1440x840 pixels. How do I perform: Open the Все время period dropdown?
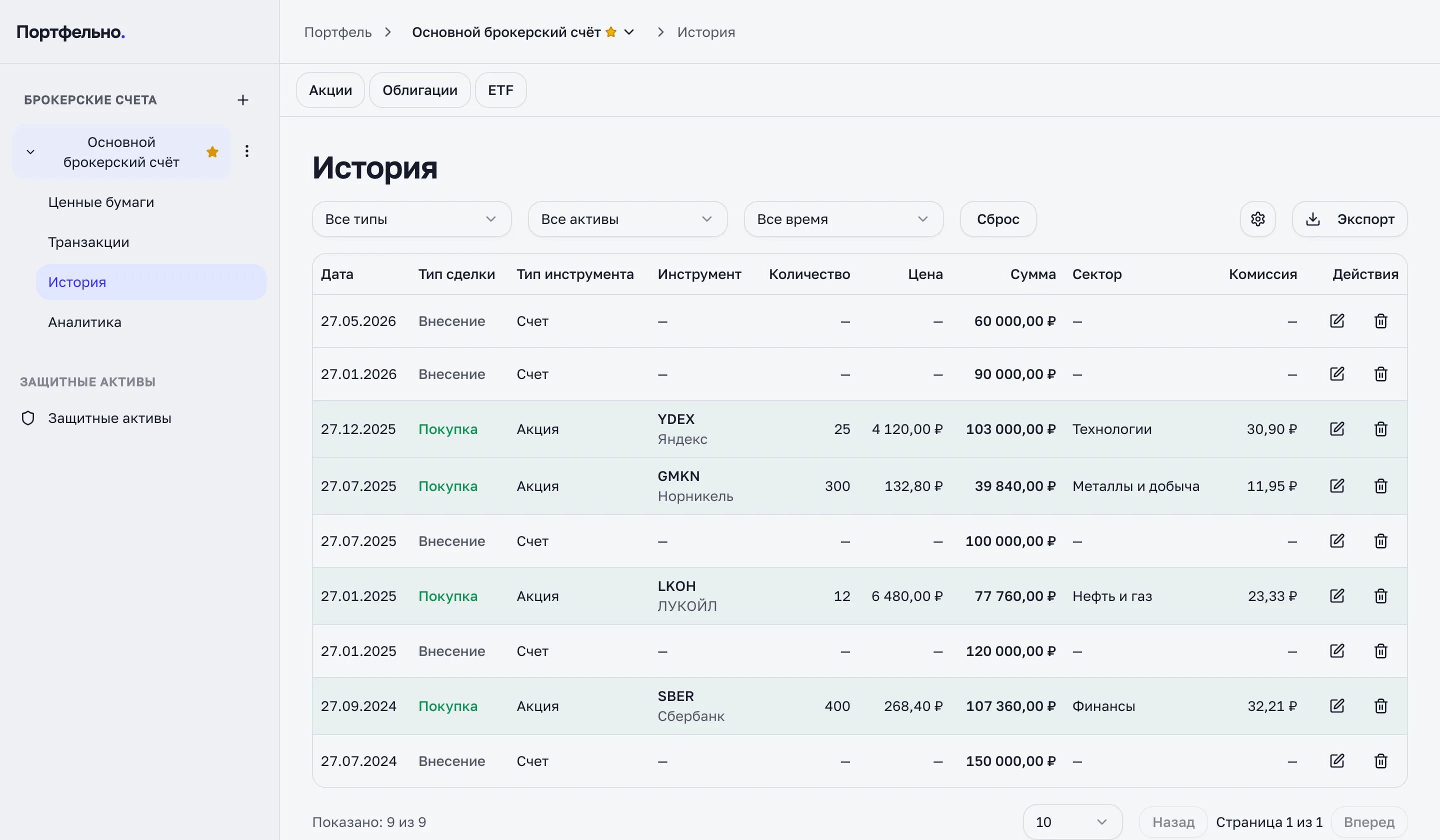843,219
